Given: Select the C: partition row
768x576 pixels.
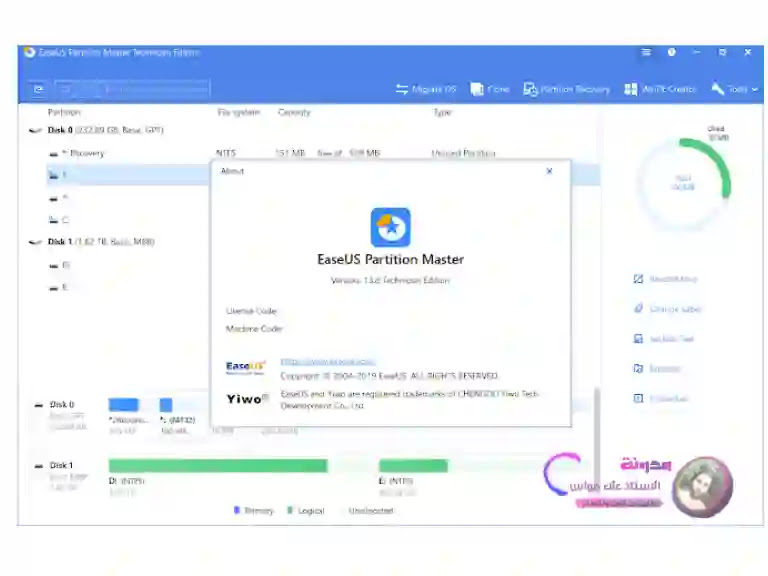Looking at the screenshot, I should (x=127, y=220).
